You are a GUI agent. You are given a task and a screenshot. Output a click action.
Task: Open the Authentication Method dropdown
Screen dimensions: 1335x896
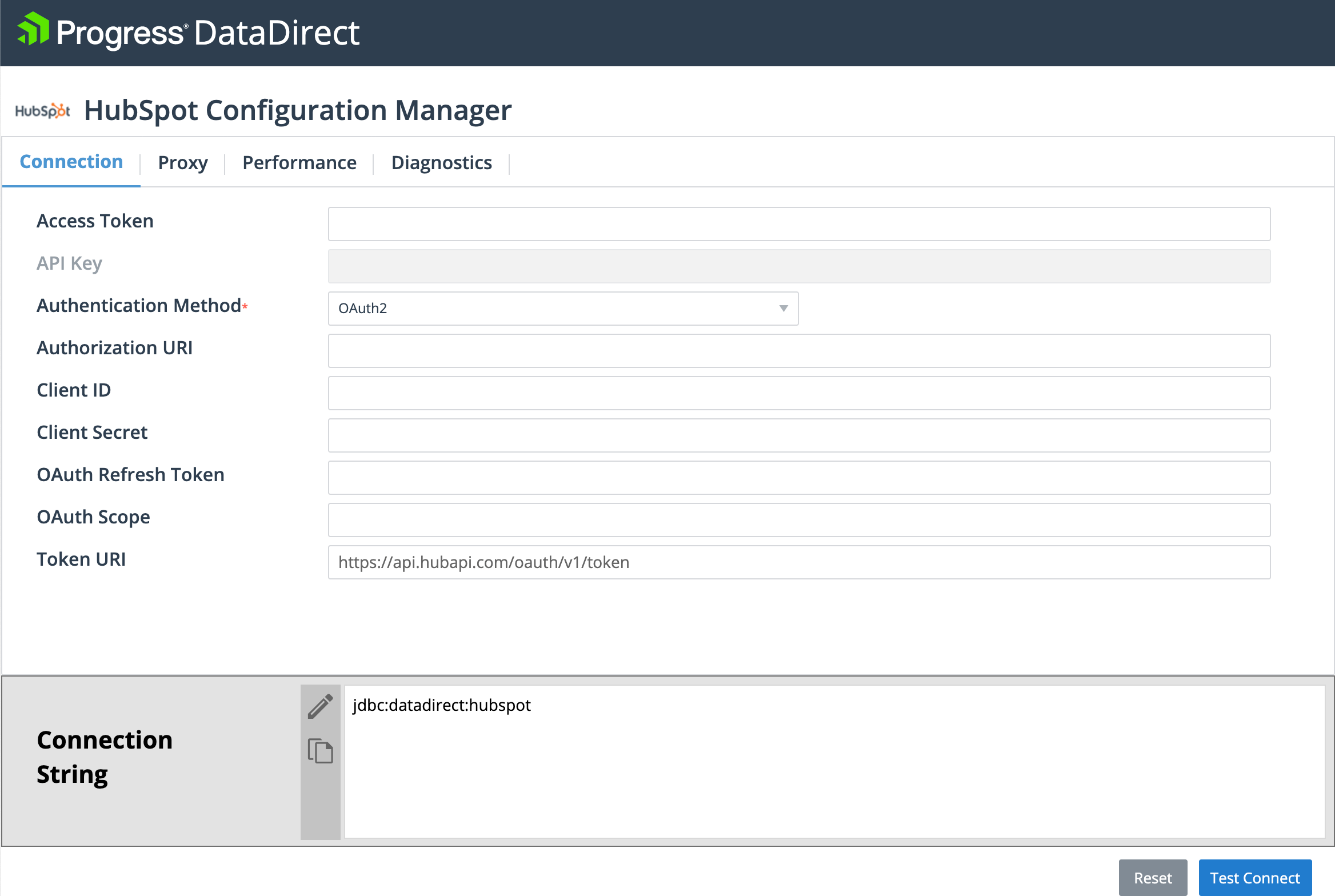tap(562, 308)
